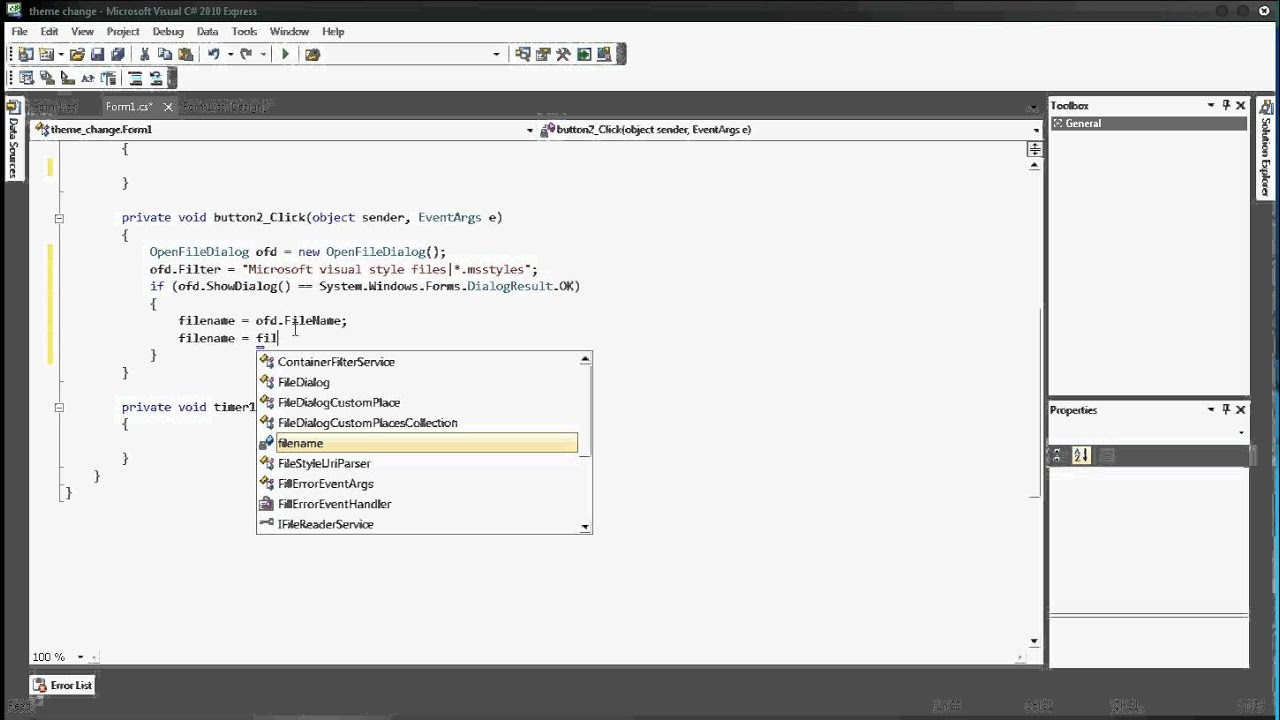This screenshot has height=720, width=1280.
Task: Click the Paste toolbar icon
Action: coord(185,55)
